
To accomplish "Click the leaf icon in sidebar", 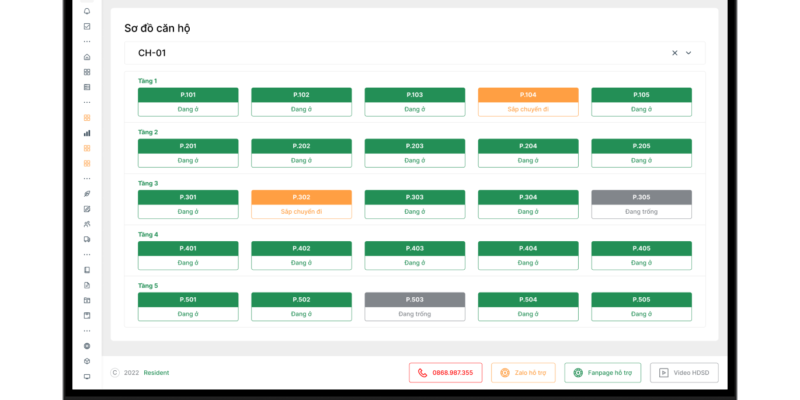I will pos(87,193).
